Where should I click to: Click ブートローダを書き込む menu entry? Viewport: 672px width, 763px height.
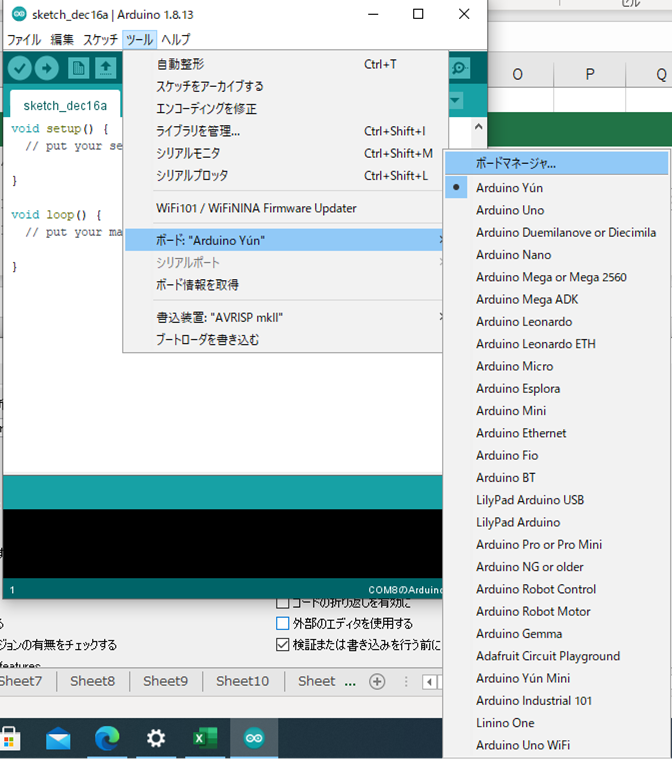(208, 339)
